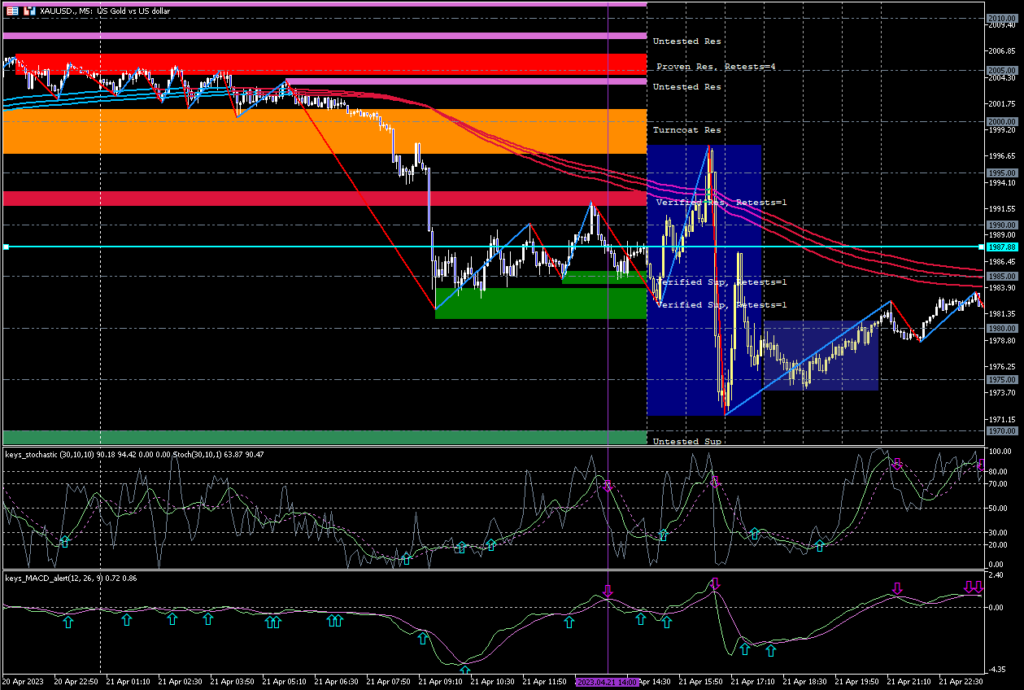Select the "Untested Sup" label near the bottom zone
This screenshot has height=690, width=1024.
pyautogui.click(x=686, y=441)
